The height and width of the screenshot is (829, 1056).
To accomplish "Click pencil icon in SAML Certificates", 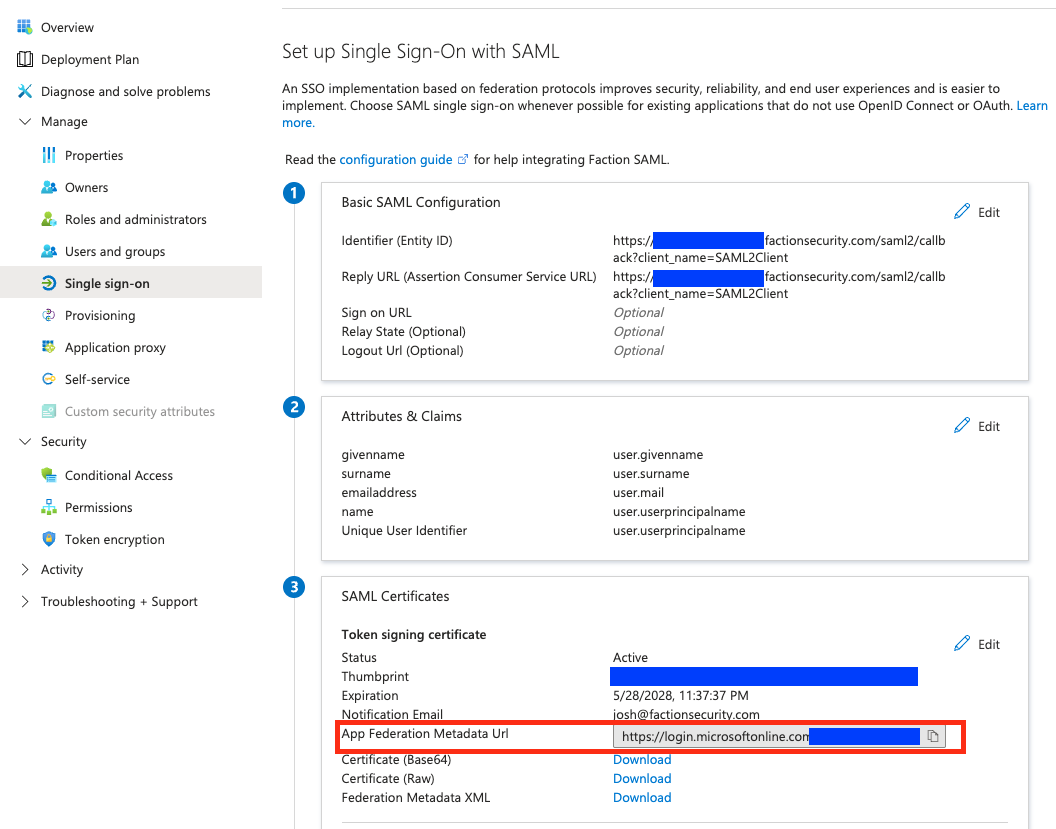I will pos(962,643).
